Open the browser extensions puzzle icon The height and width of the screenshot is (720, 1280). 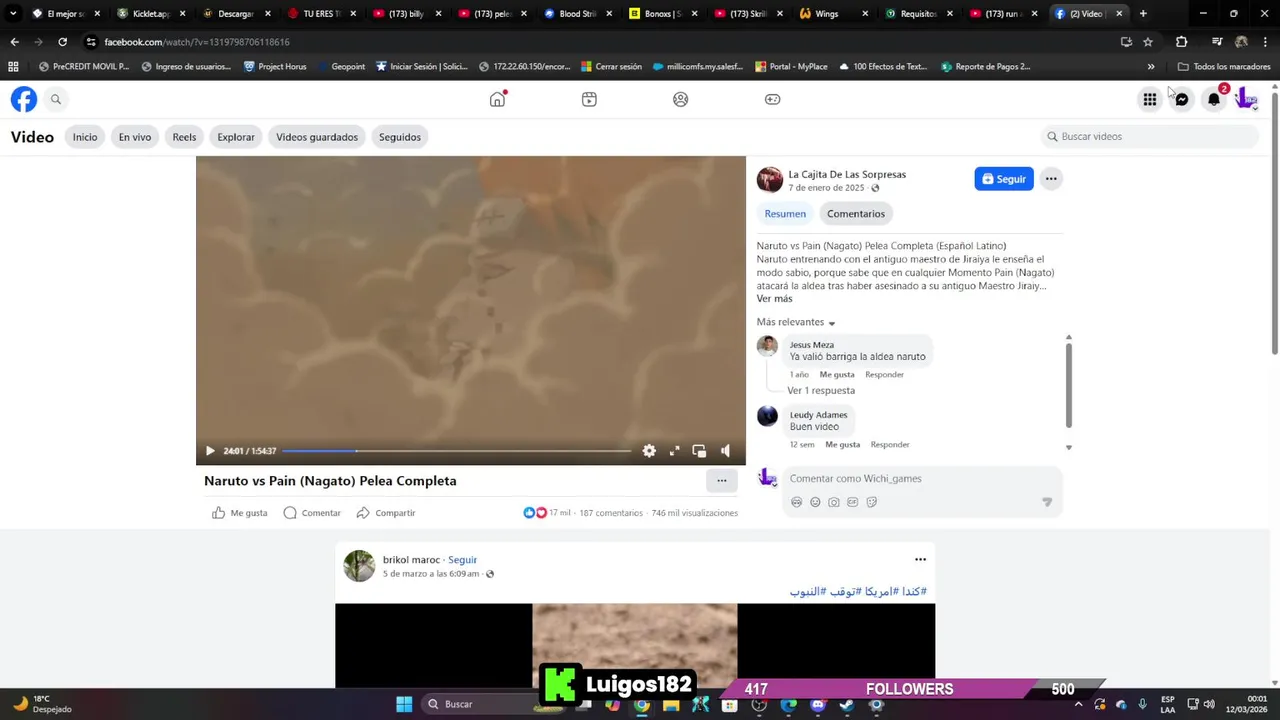click(1181, 42)
